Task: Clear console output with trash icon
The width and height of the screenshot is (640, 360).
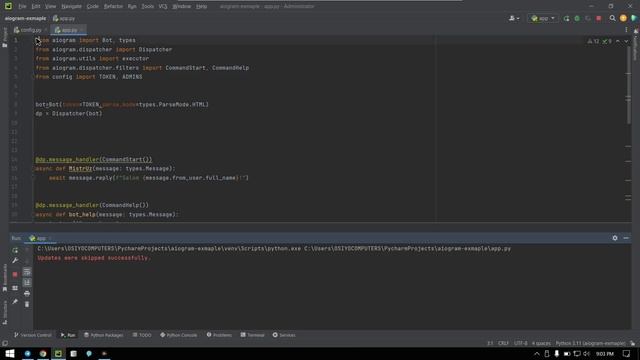Action: point(27,304)
